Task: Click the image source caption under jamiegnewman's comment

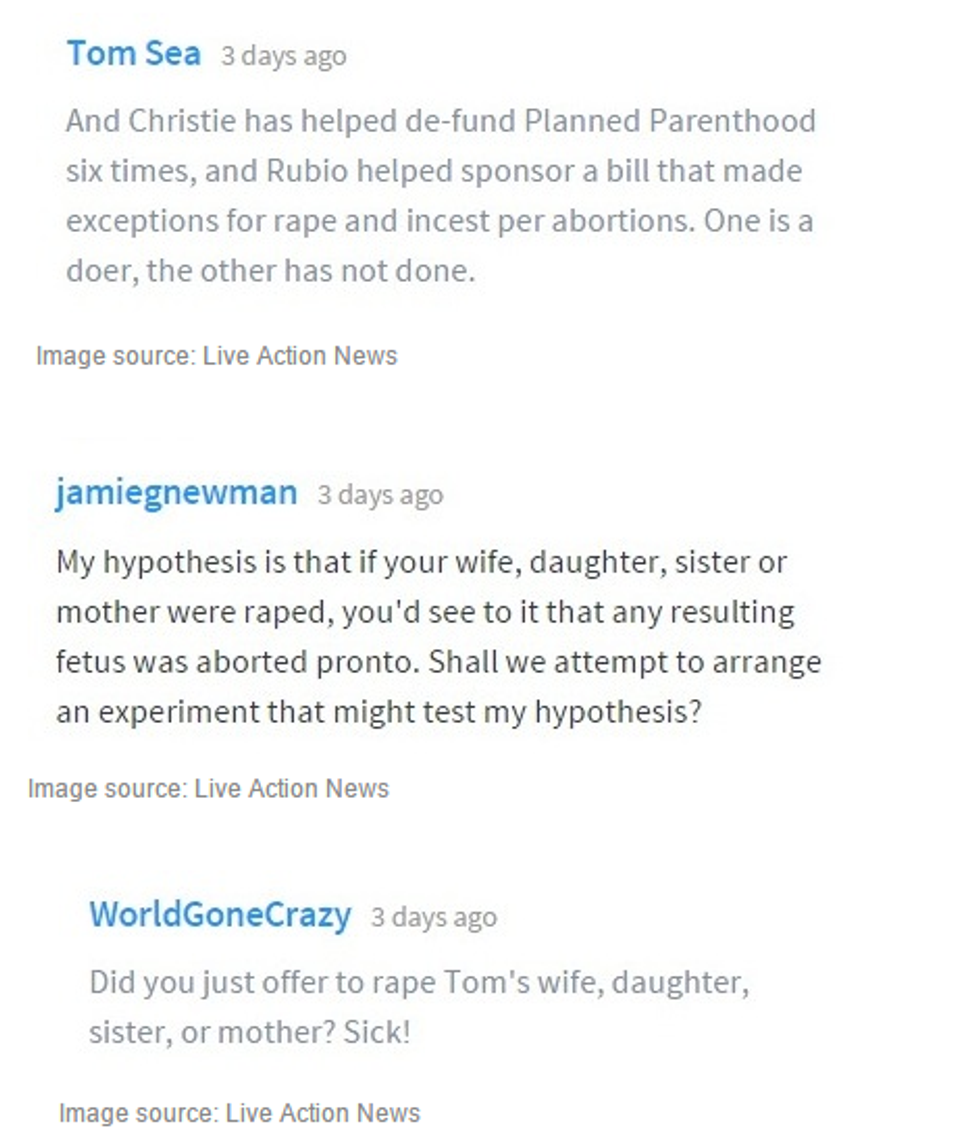Action: coord(208,788)
